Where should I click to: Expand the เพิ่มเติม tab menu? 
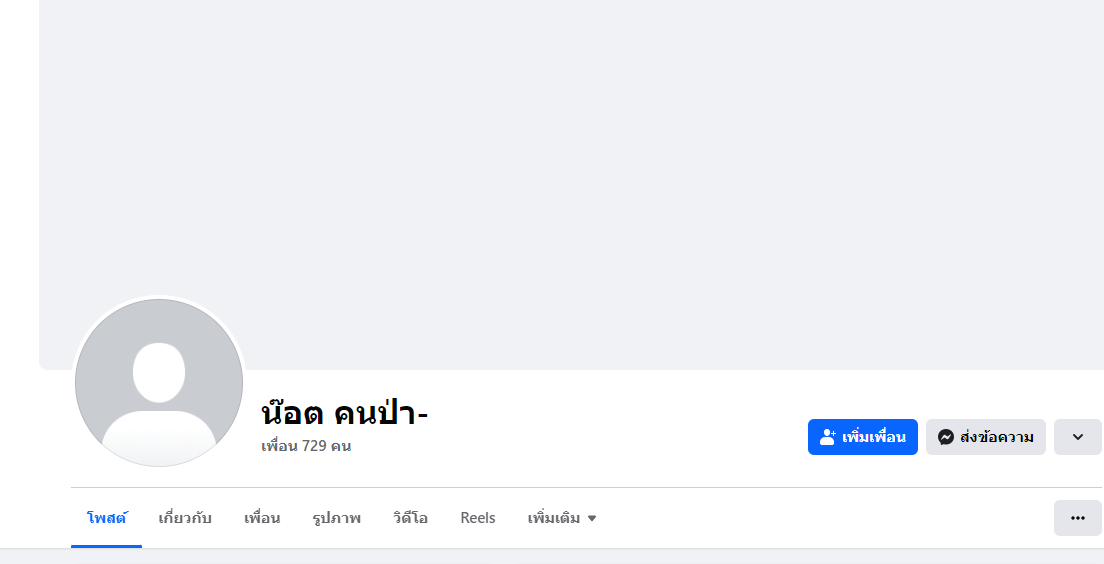coord(553,518)
